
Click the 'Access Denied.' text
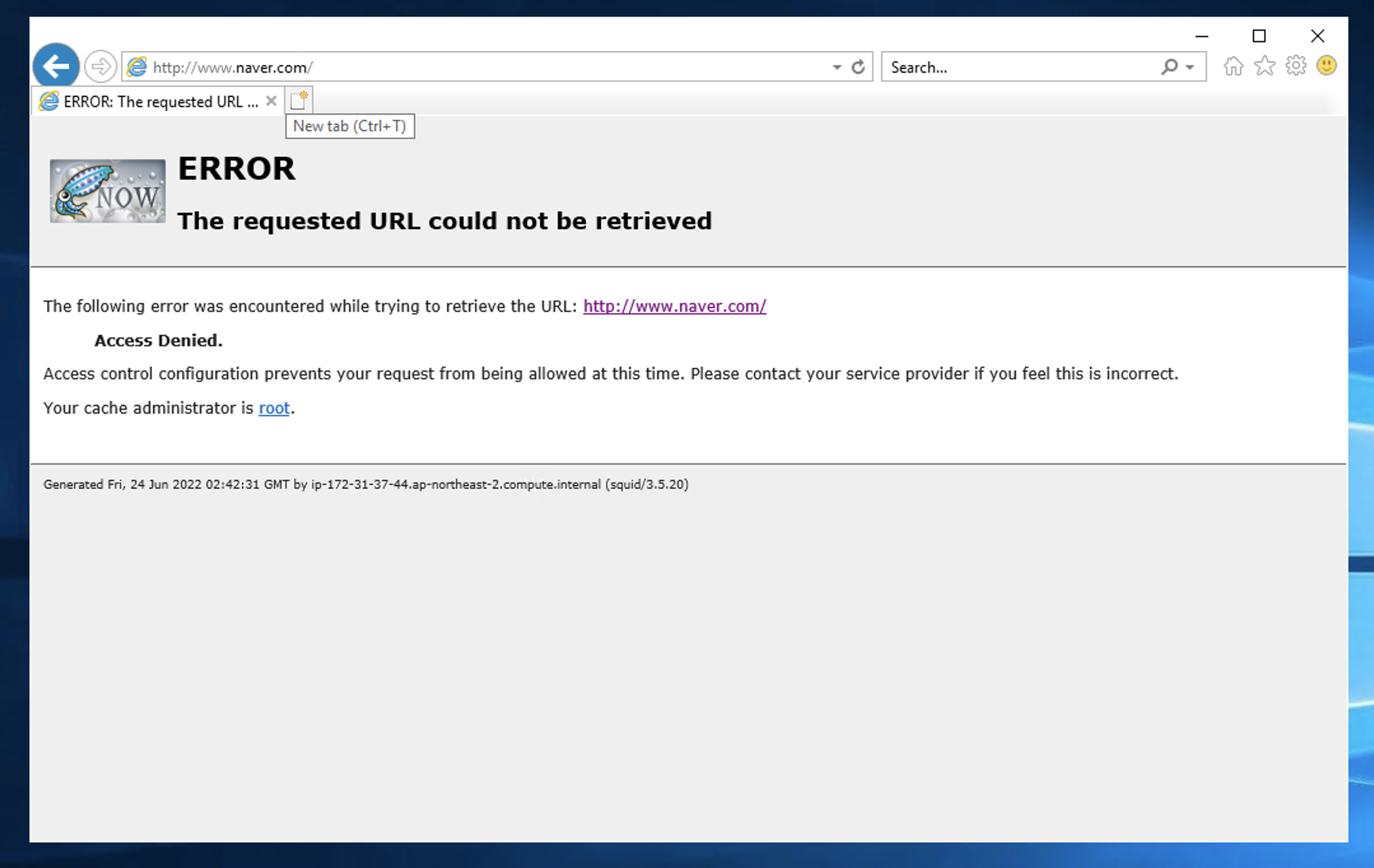coord(159,340)
